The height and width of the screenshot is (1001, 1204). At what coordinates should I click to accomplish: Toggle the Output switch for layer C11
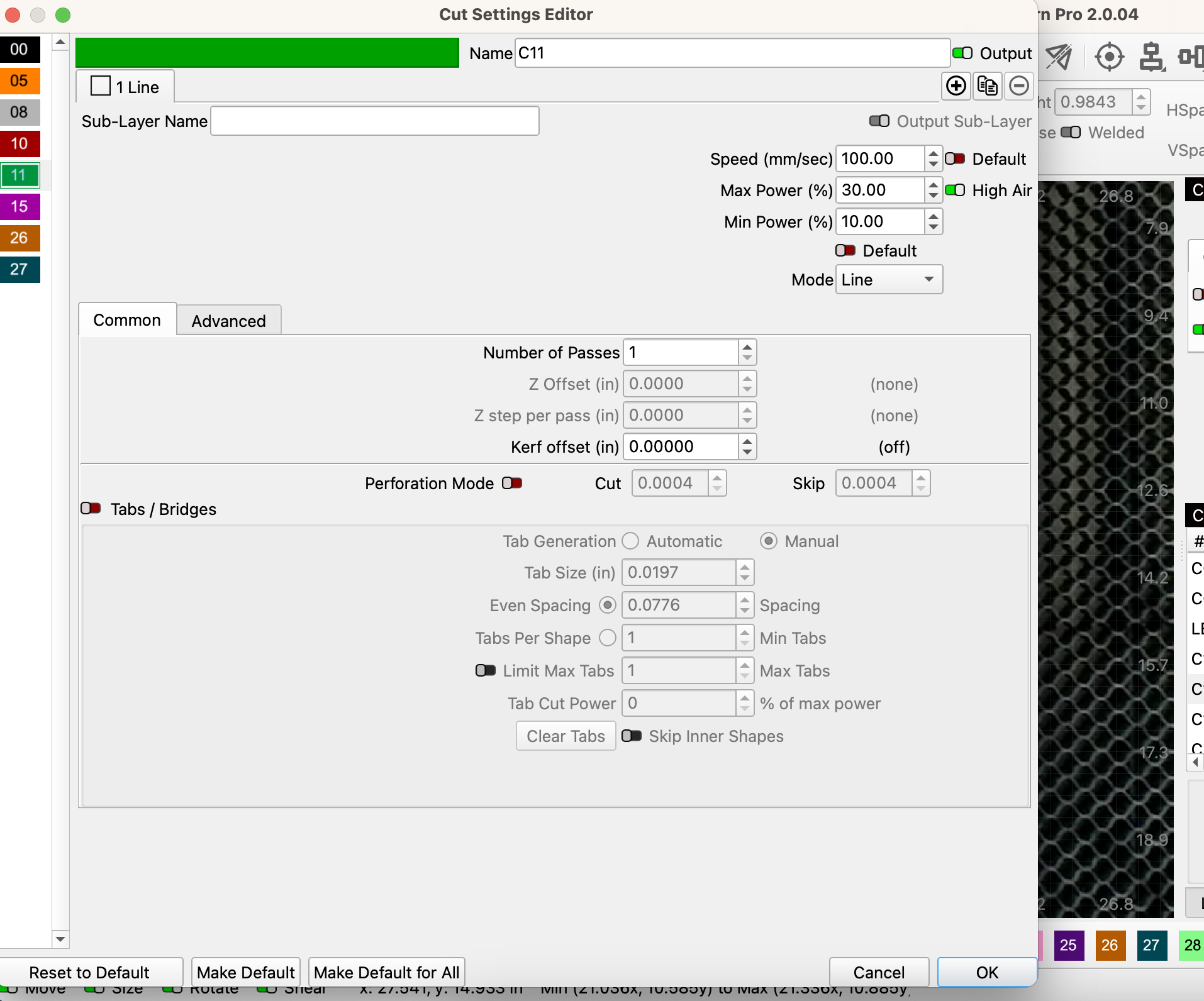(962, 53)
